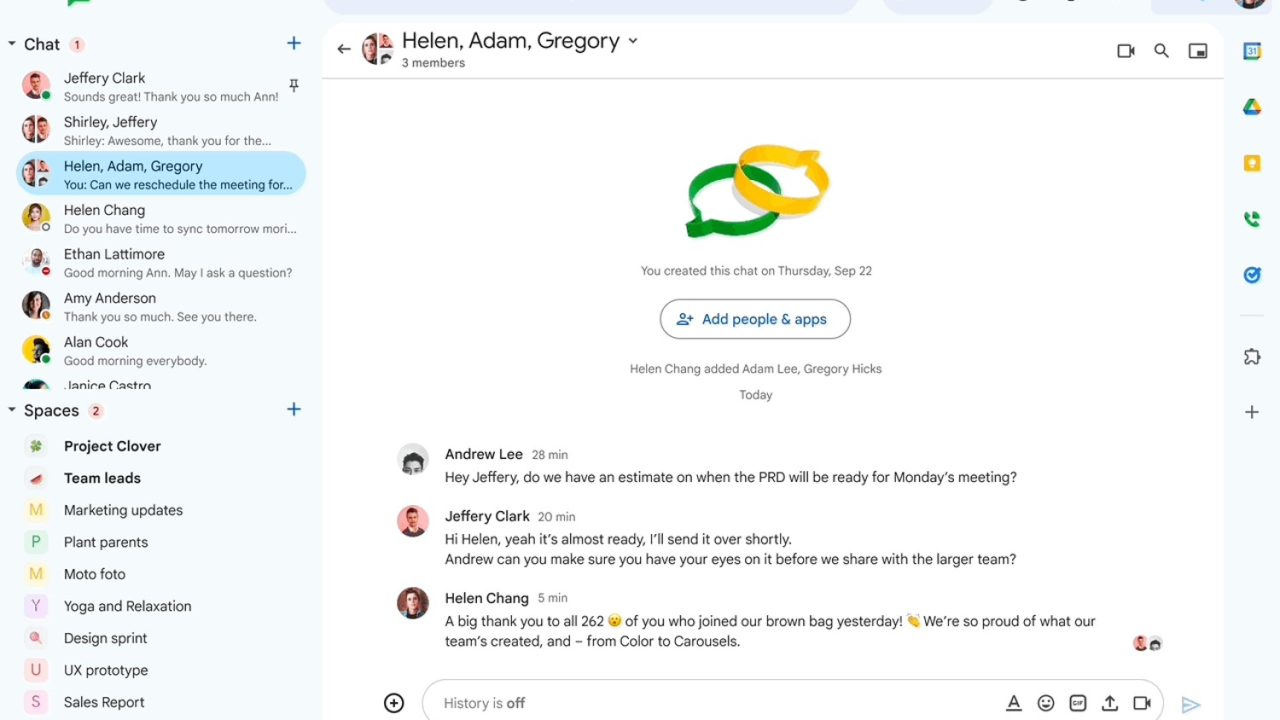Click the History is off message field
Screen dimensions: 1280x720
coord(700,703)
